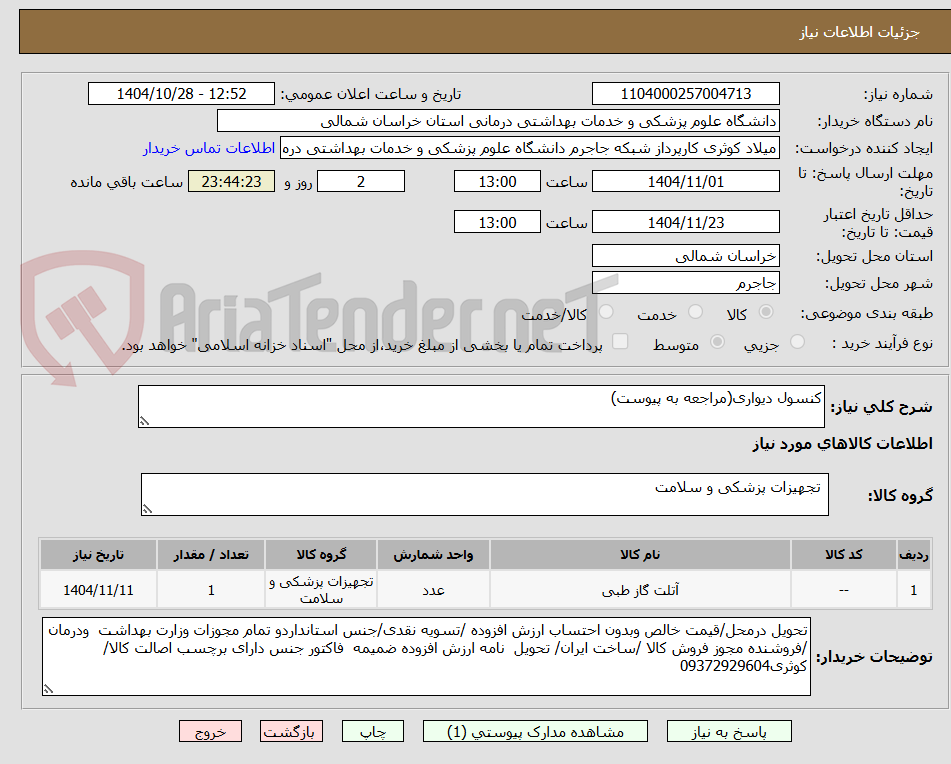Click the توضیحات خریدار text area
This screenshot has height=764, width=951.
[426, 657]
